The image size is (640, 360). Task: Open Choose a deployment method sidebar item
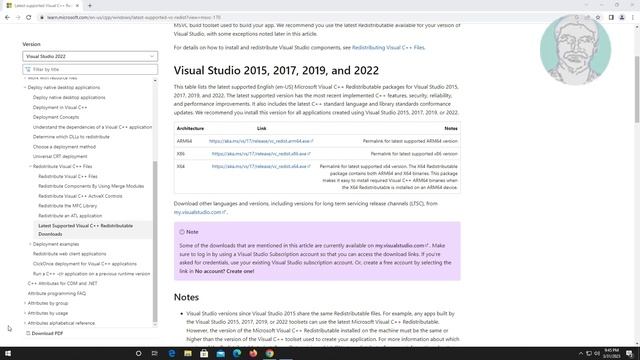(64, 147)
